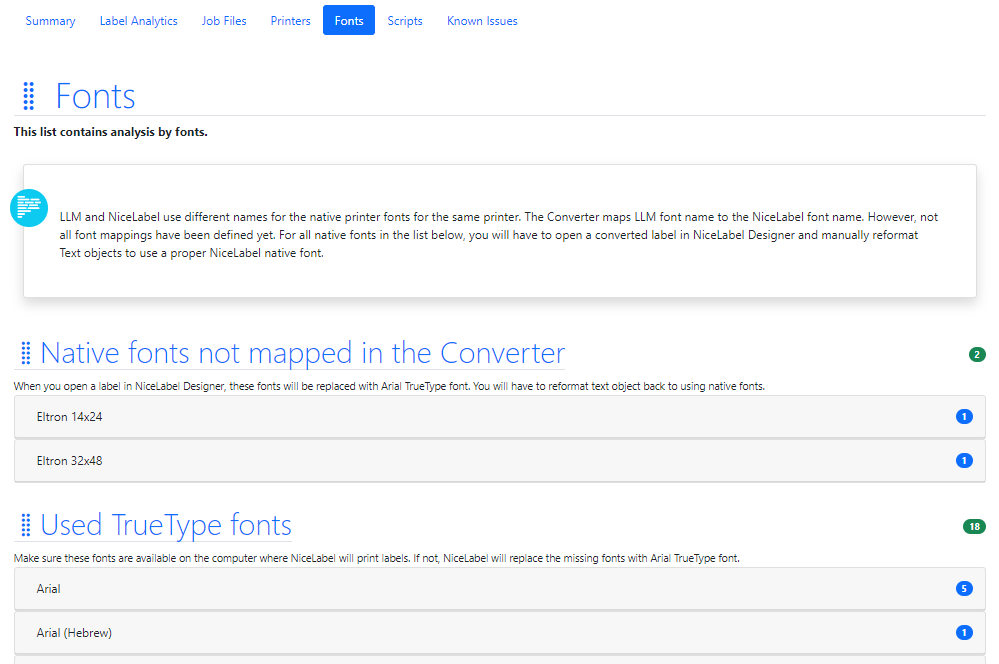Click green count badge for native fonts
The width and height of the screenshot is (999, 664).
click(x=977, y=354)
